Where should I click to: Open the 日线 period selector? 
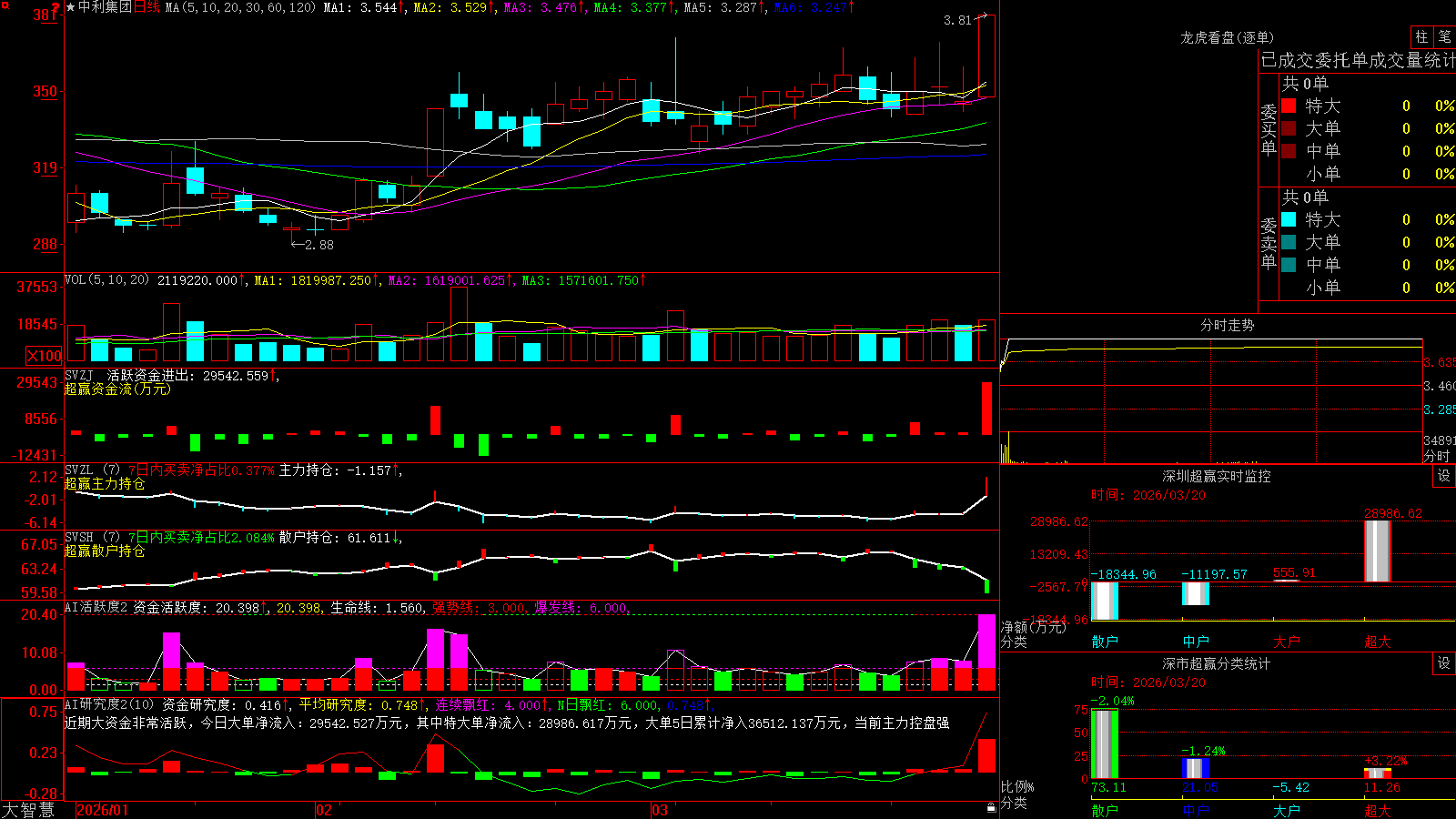(x=147, y=7)
